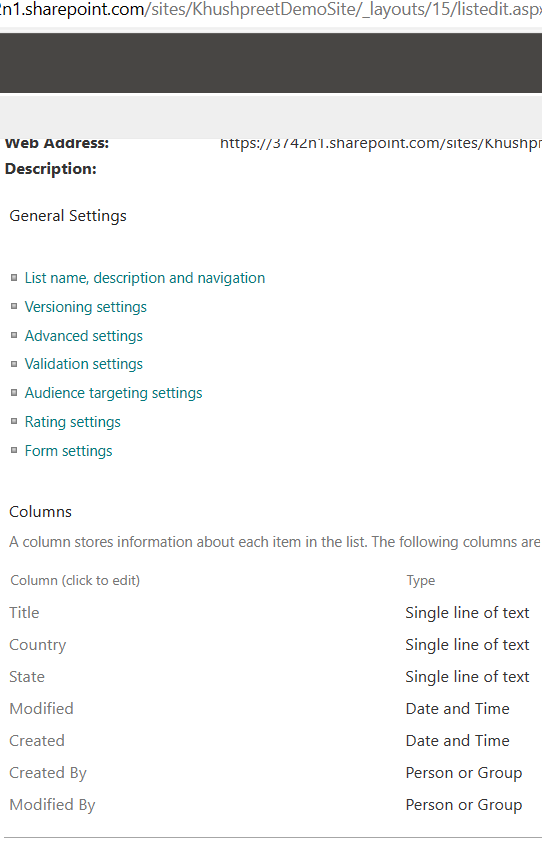Select the Modified column
The width and height of the screenshot is (542, 842).
click(41, 709)
